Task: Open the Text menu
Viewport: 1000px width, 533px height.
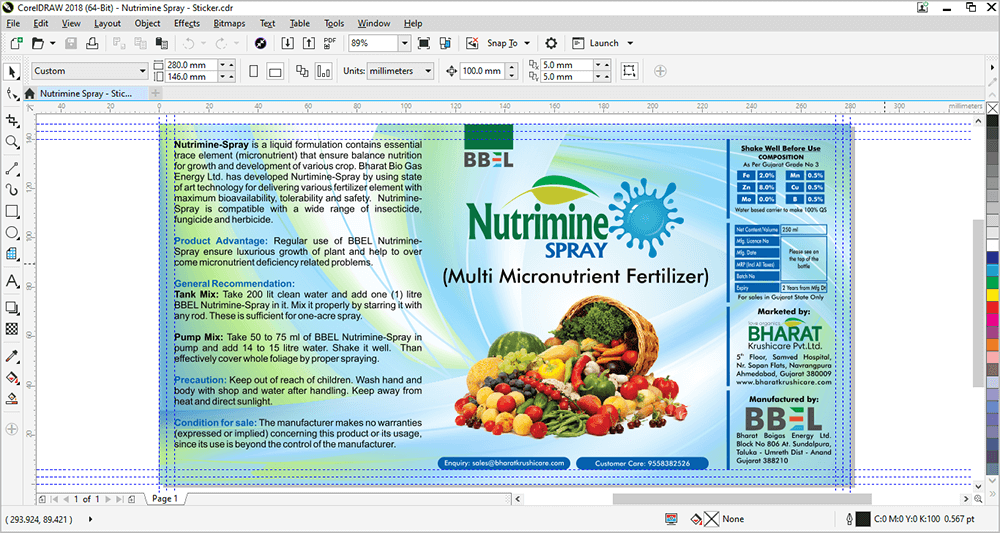Action: pyautogui.click(x=267, y=24)
